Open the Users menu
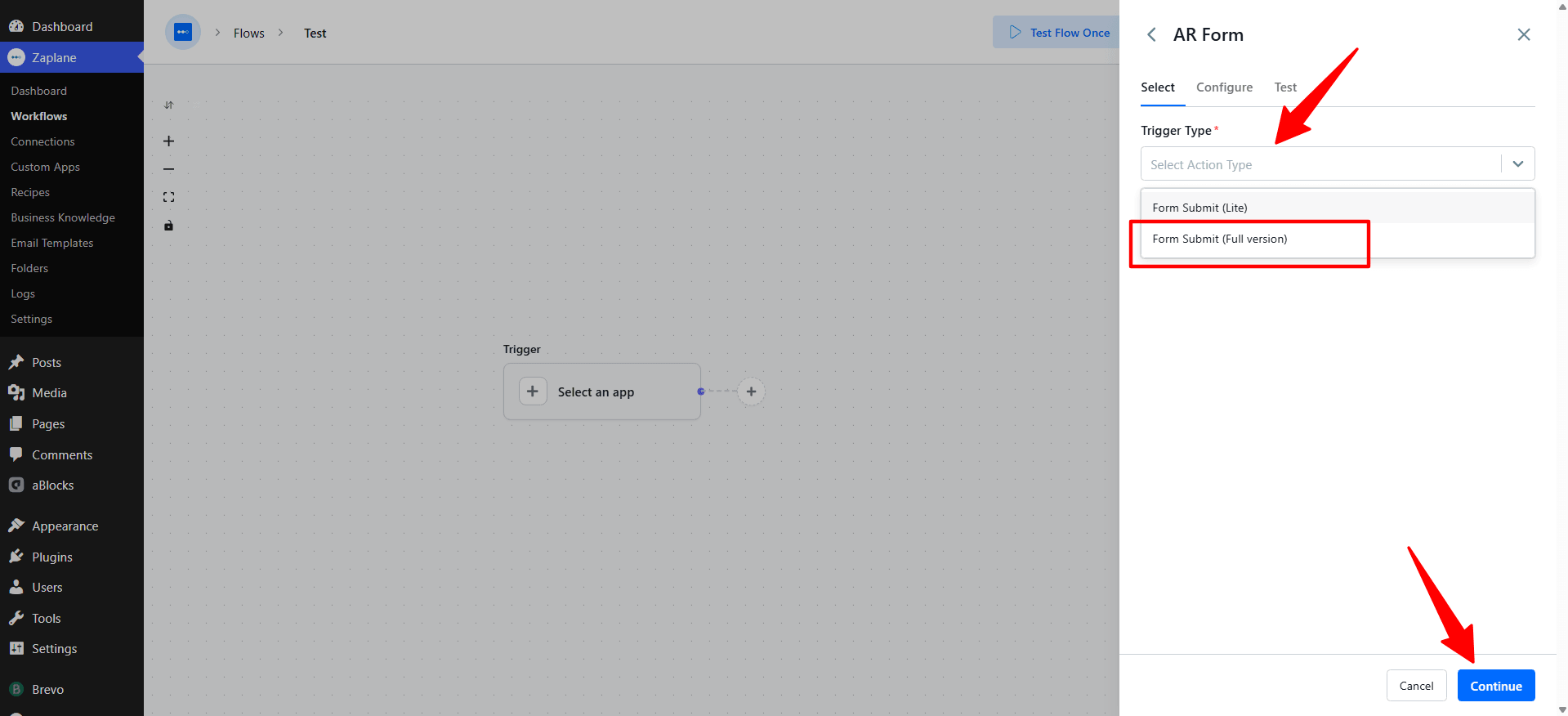 click(x=72, y=587)
